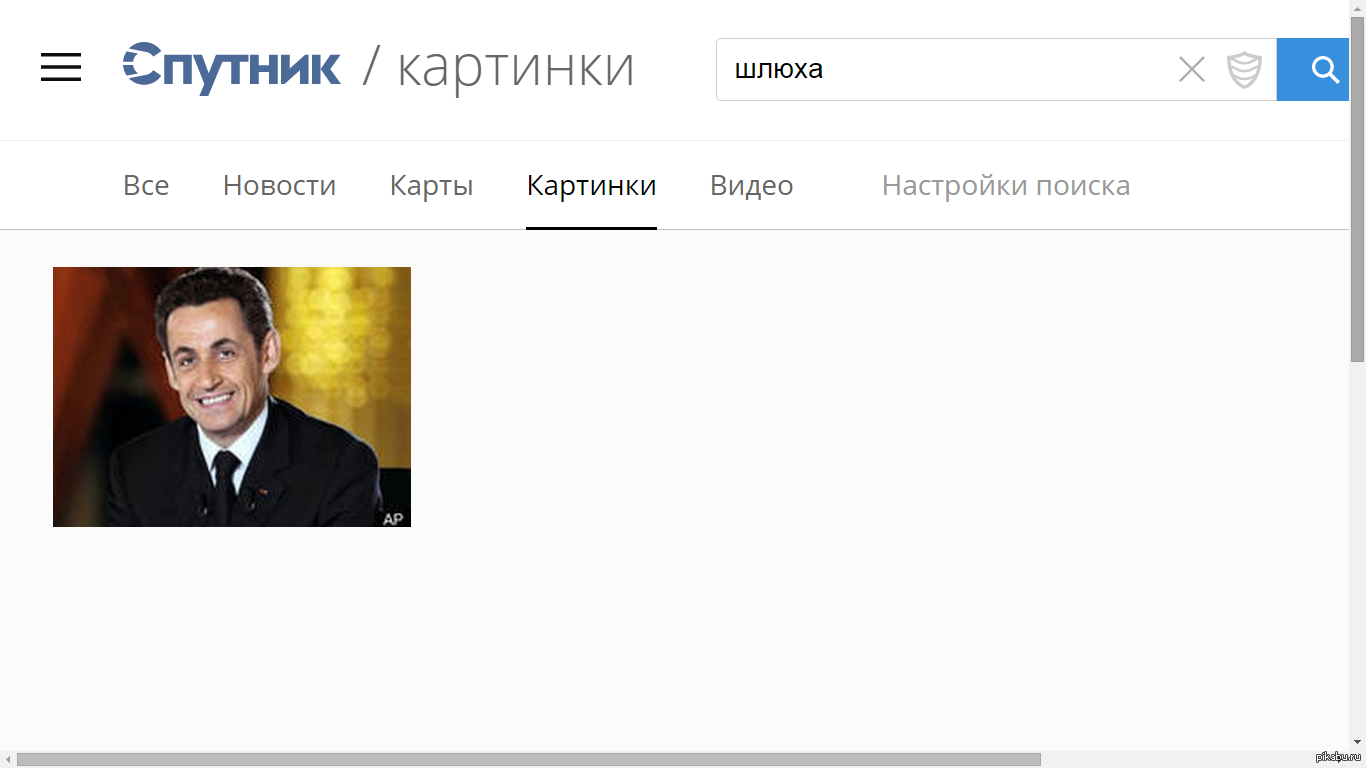Viewport: 1366px width, 768px height.
Task: Focus the search field containing the query
Action: coord(945,70)
